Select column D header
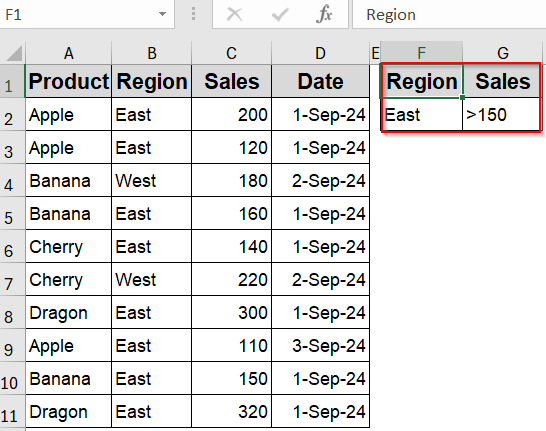The width and height of the screenshot is (546, 431). click(320, 53)
